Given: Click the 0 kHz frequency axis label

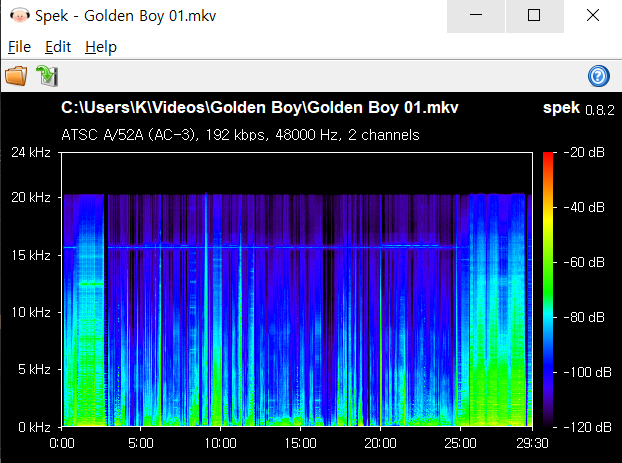Looking at the screenshot, I should pos(34,427).
